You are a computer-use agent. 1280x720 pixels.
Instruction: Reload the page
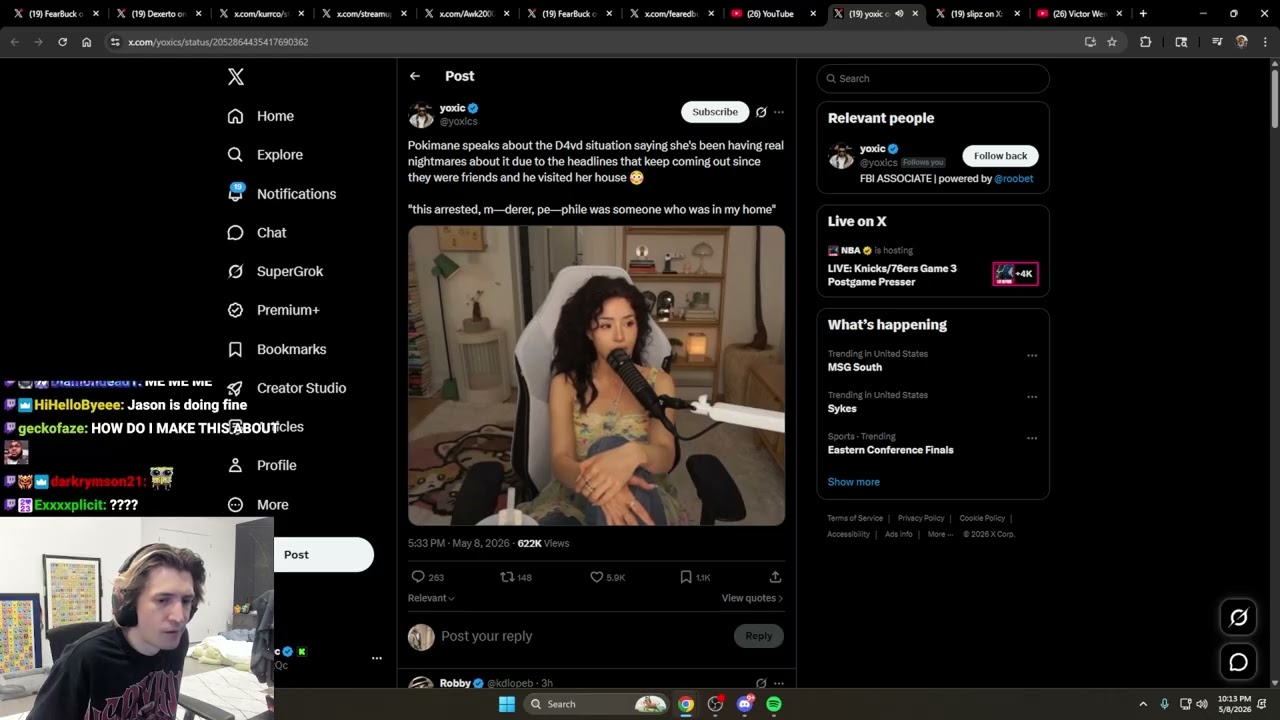tap(62, 42)
